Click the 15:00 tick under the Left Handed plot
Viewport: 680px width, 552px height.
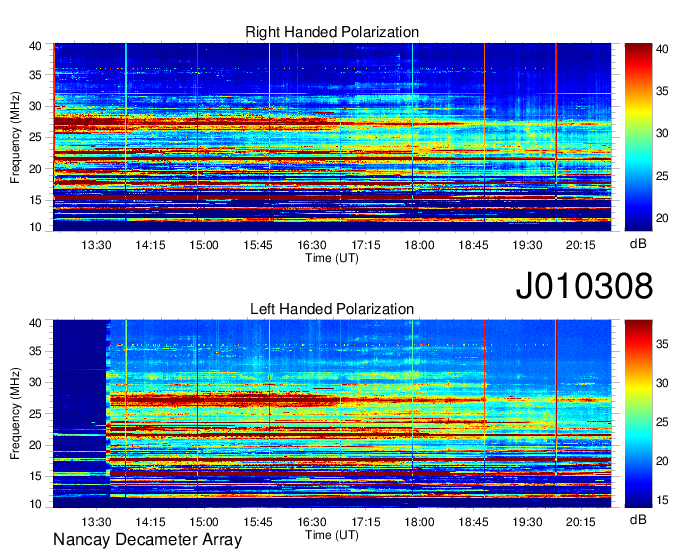tap(204, 522)
